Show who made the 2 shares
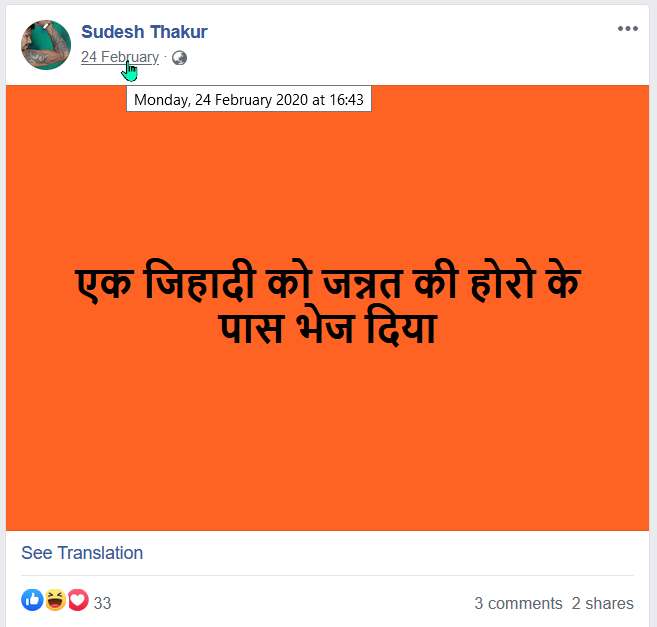 [603, 603]
